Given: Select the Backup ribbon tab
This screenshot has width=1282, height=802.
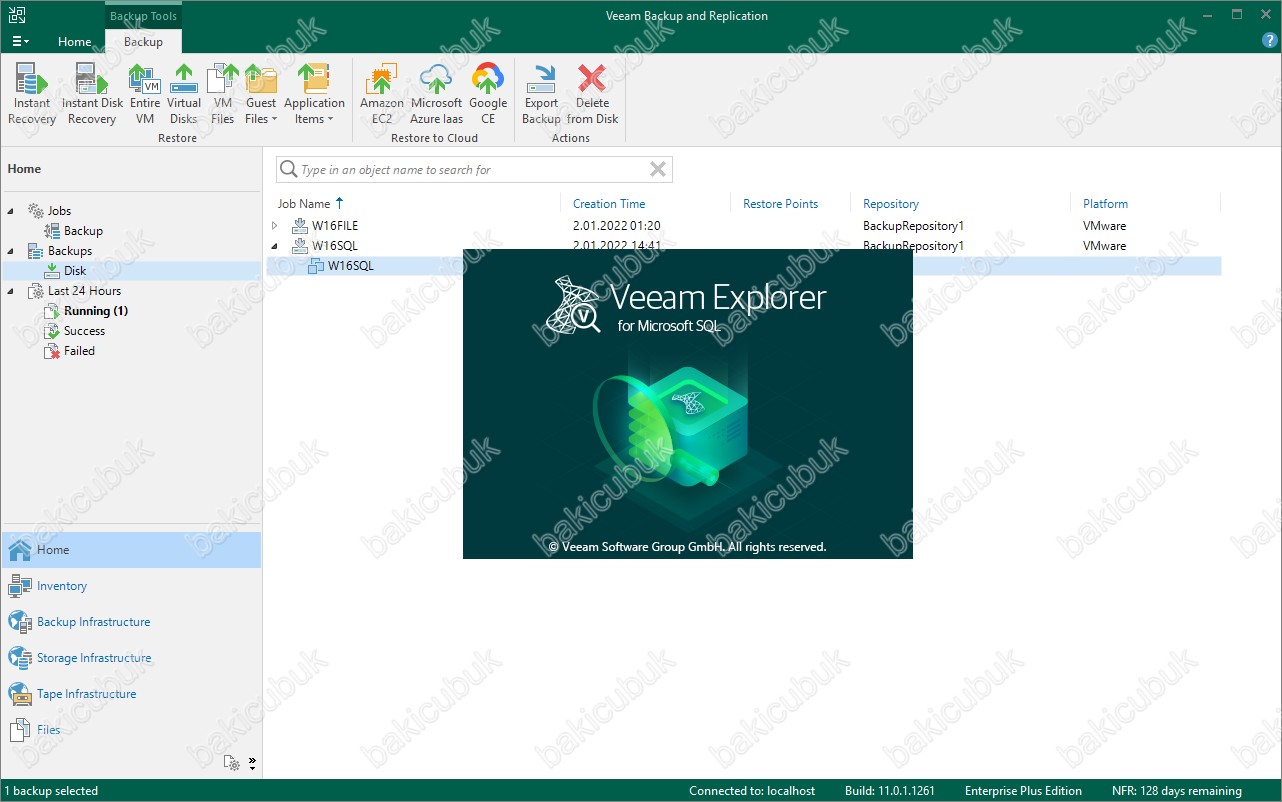Looking at the screenshot, I should 143,42.
